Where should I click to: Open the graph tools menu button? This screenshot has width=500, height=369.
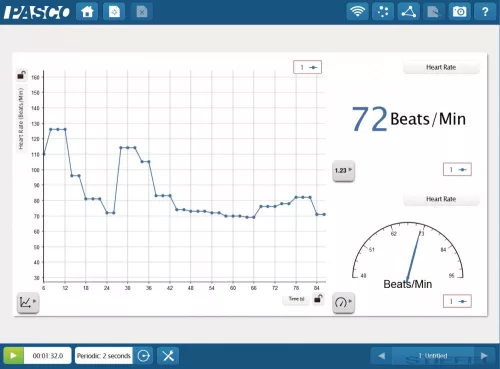pyautogui.click(x=28, y=303)
